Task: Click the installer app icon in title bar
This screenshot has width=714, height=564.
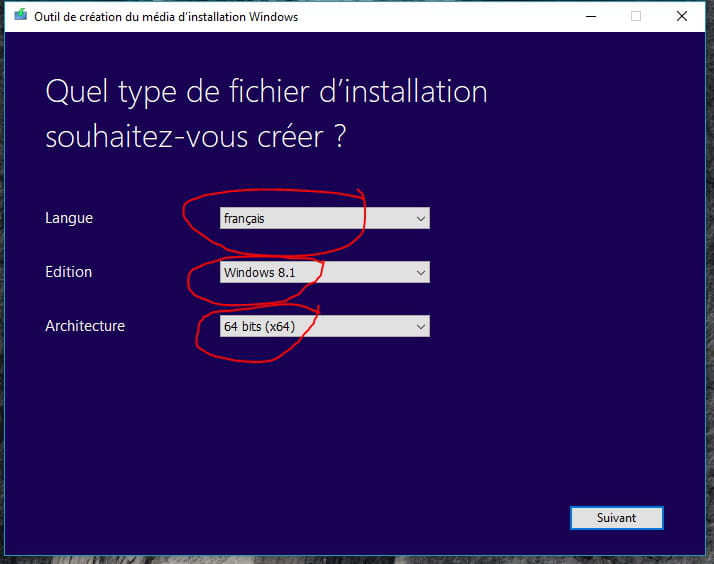Action: [x=20, y=15]
